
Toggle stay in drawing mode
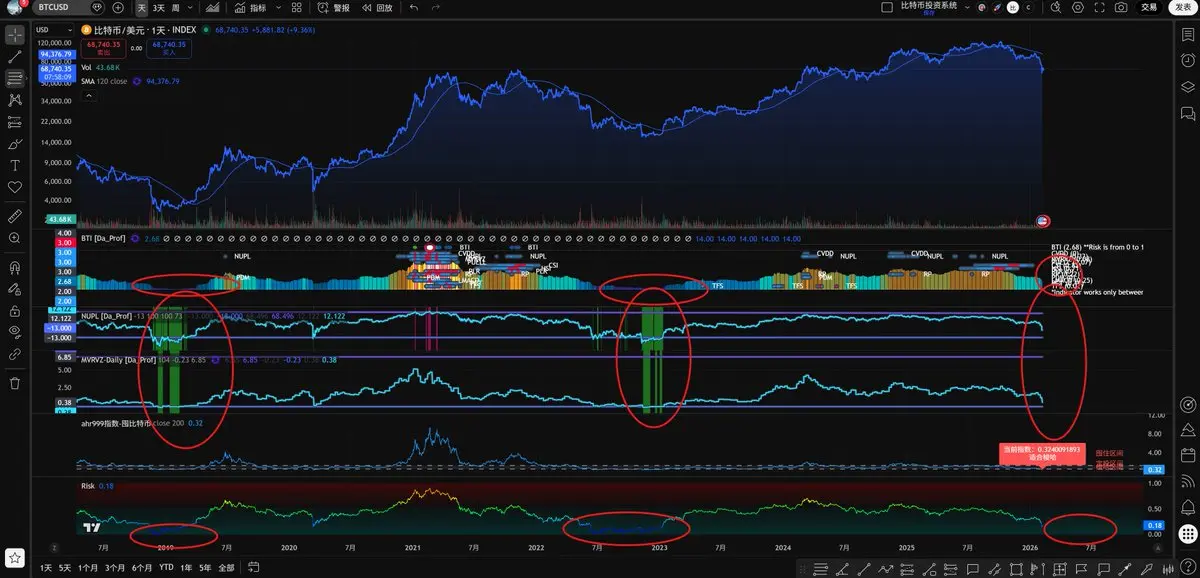click(x=15, y=289)
